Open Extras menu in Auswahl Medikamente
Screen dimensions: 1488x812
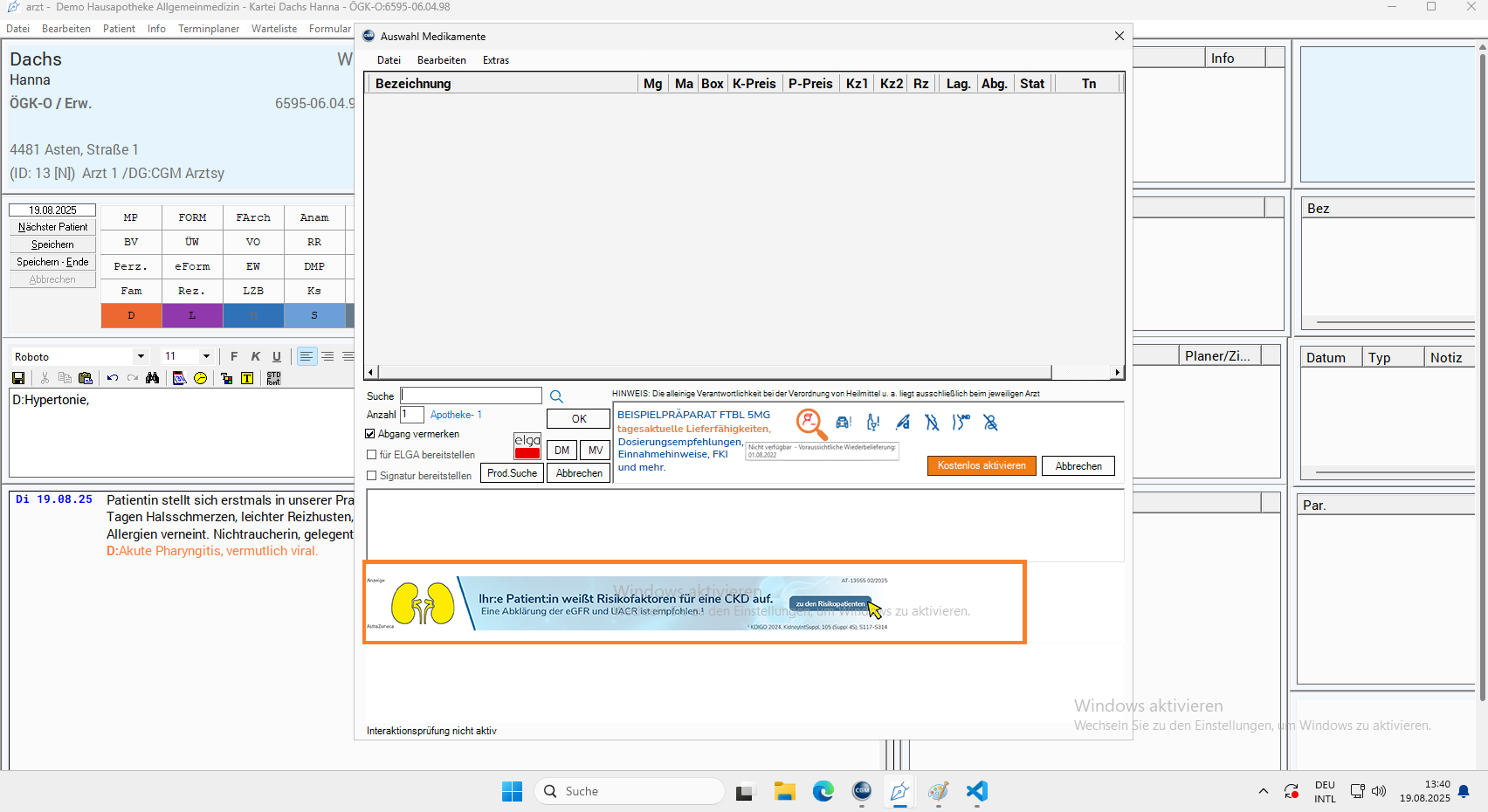coord(495,60)
